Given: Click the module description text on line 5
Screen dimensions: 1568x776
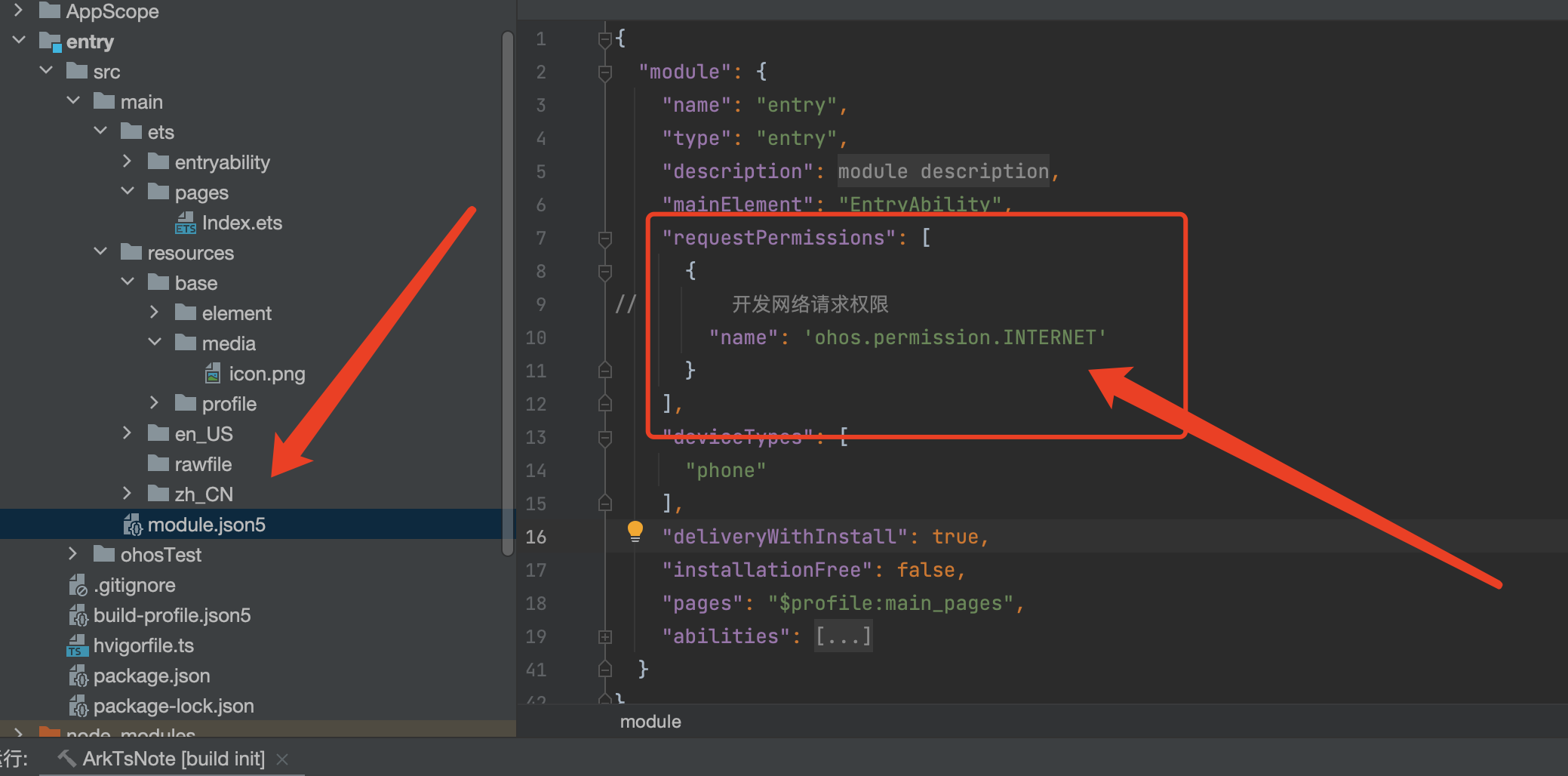Looking at the screenshot, I should pos(943,171).
